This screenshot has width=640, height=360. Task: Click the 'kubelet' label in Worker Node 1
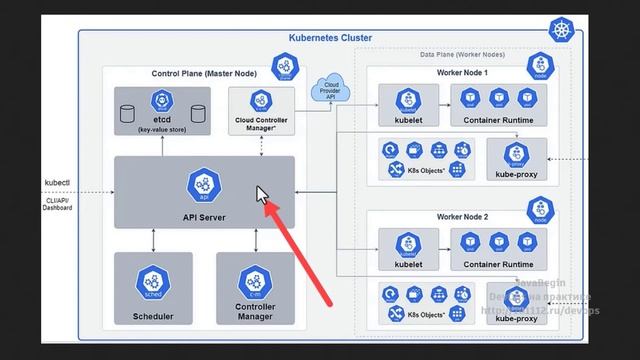pos(408,120)
